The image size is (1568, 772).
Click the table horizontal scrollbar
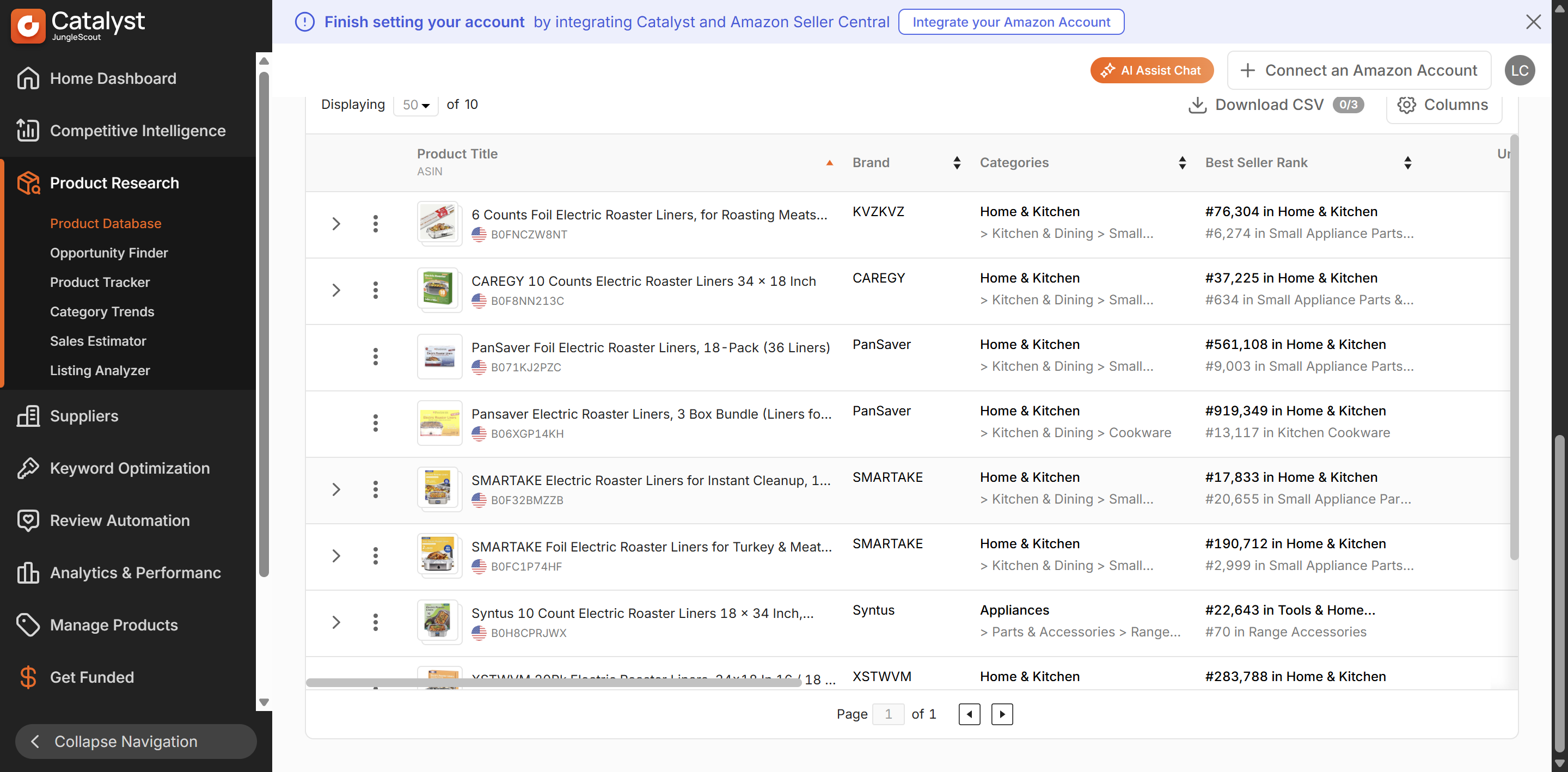pyautogui.click(x=553, y=683)
